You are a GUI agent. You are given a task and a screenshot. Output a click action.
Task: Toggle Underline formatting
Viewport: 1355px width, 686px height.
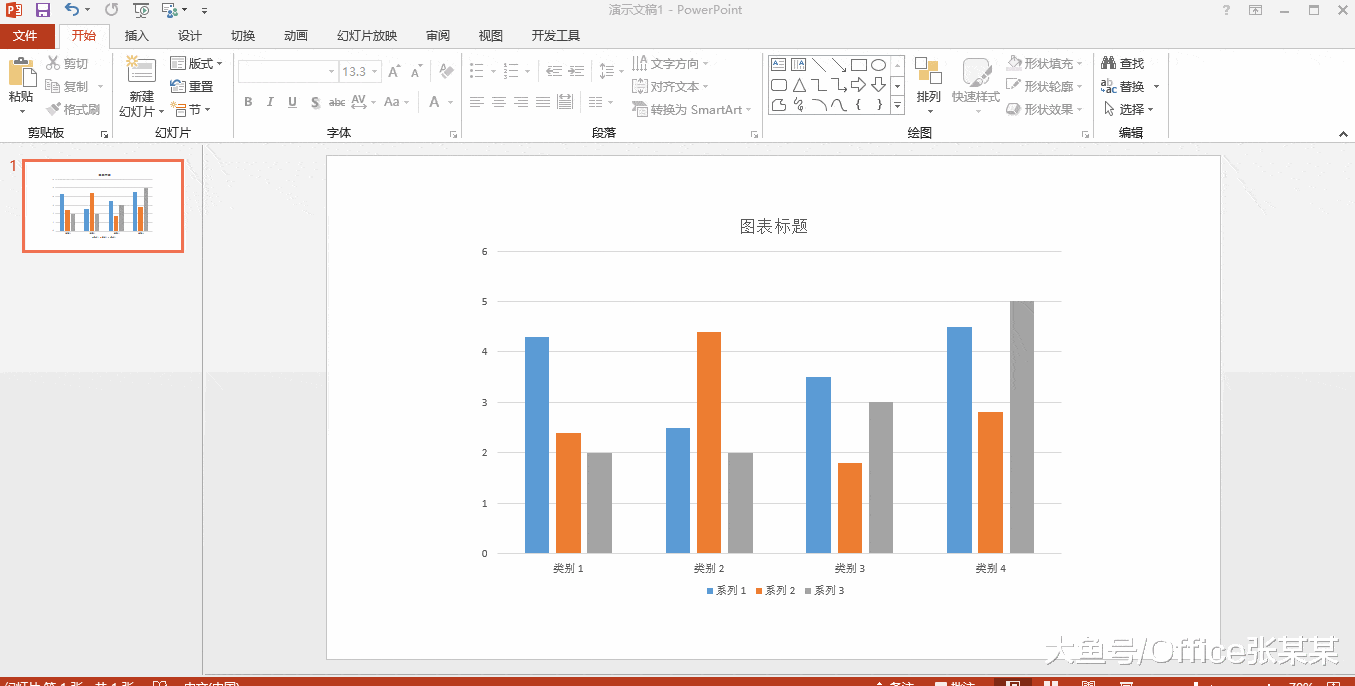pos(292,102)
